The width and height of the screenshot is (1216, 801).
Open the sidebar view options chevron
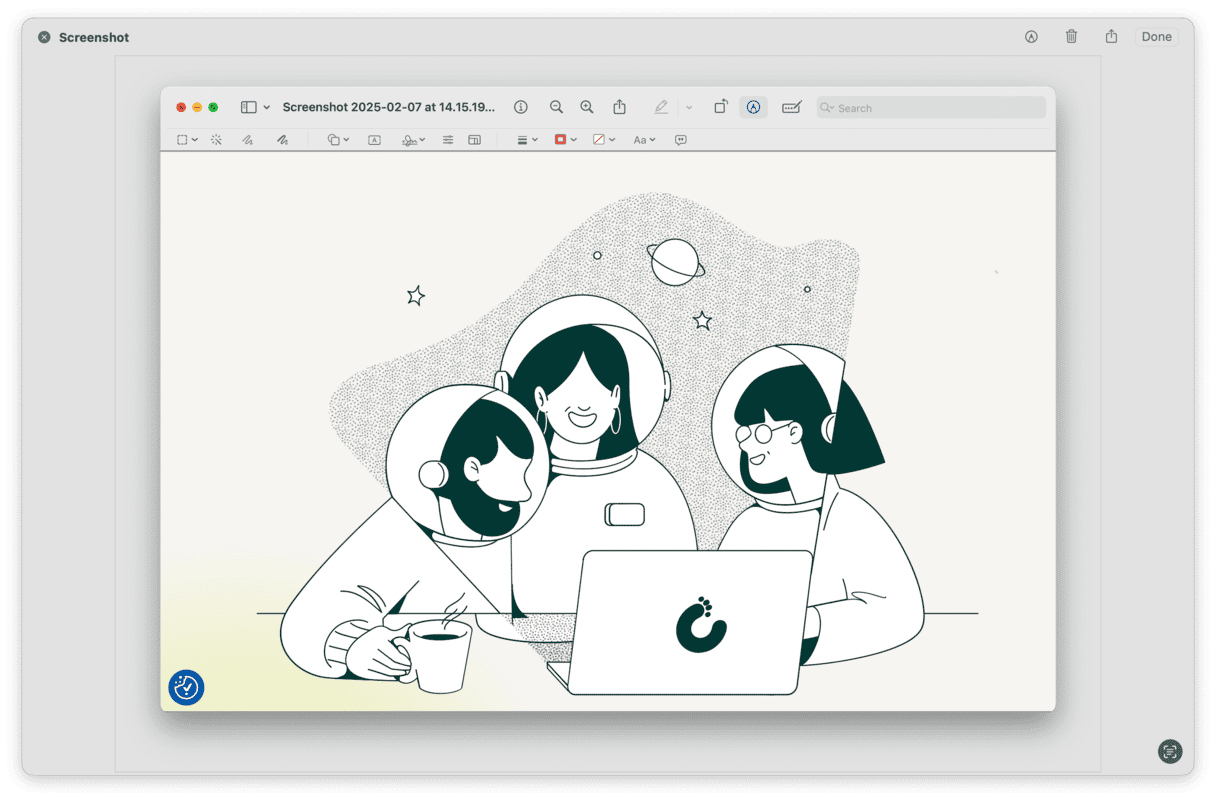click(267, 107)
